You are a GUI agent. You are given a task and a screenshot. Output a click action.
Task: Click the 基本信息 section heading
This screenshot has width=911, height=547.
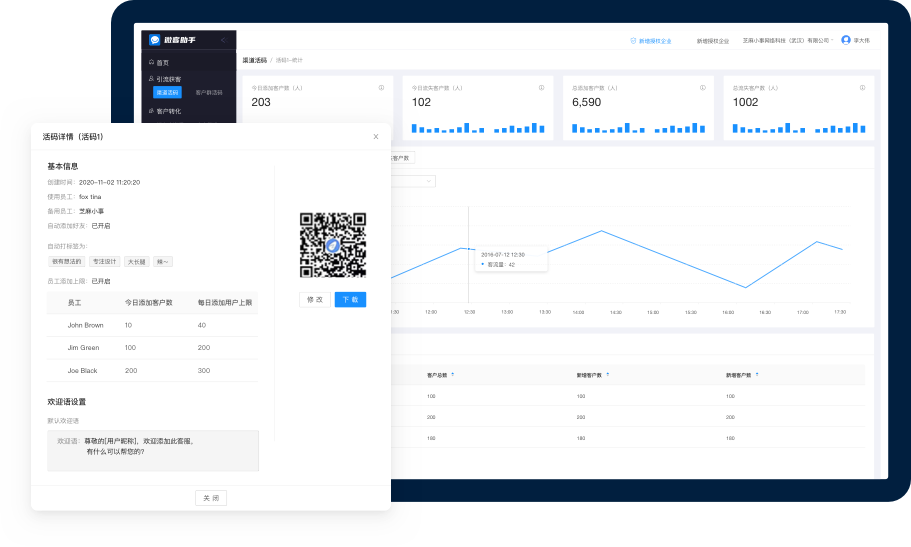(x=63, y=166)
